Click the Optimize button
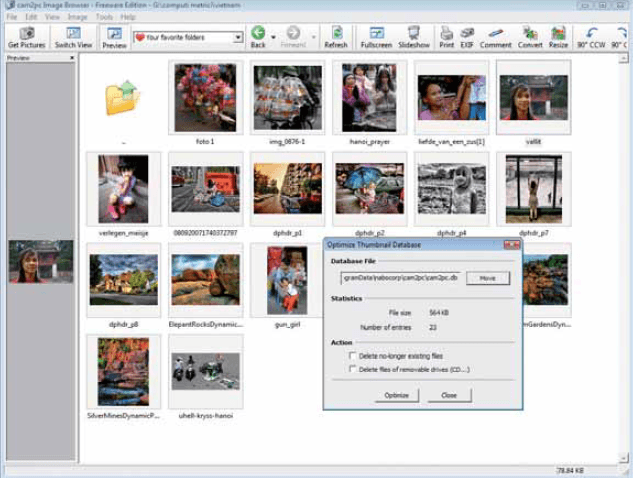633x478 pixels. pyautogui.click(x=396, y=395)
